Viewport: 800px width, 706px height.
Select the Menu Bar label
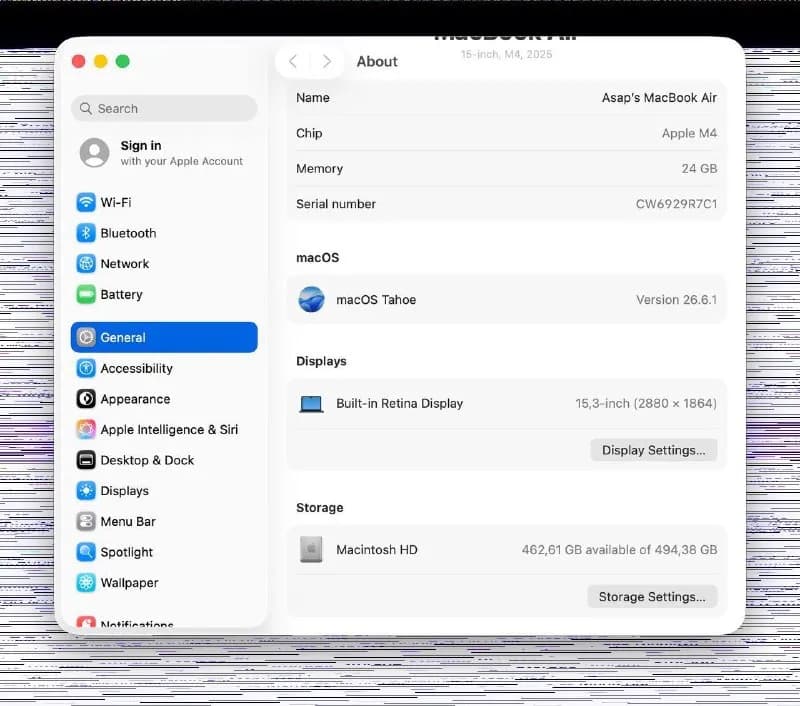tap(128, 521)
